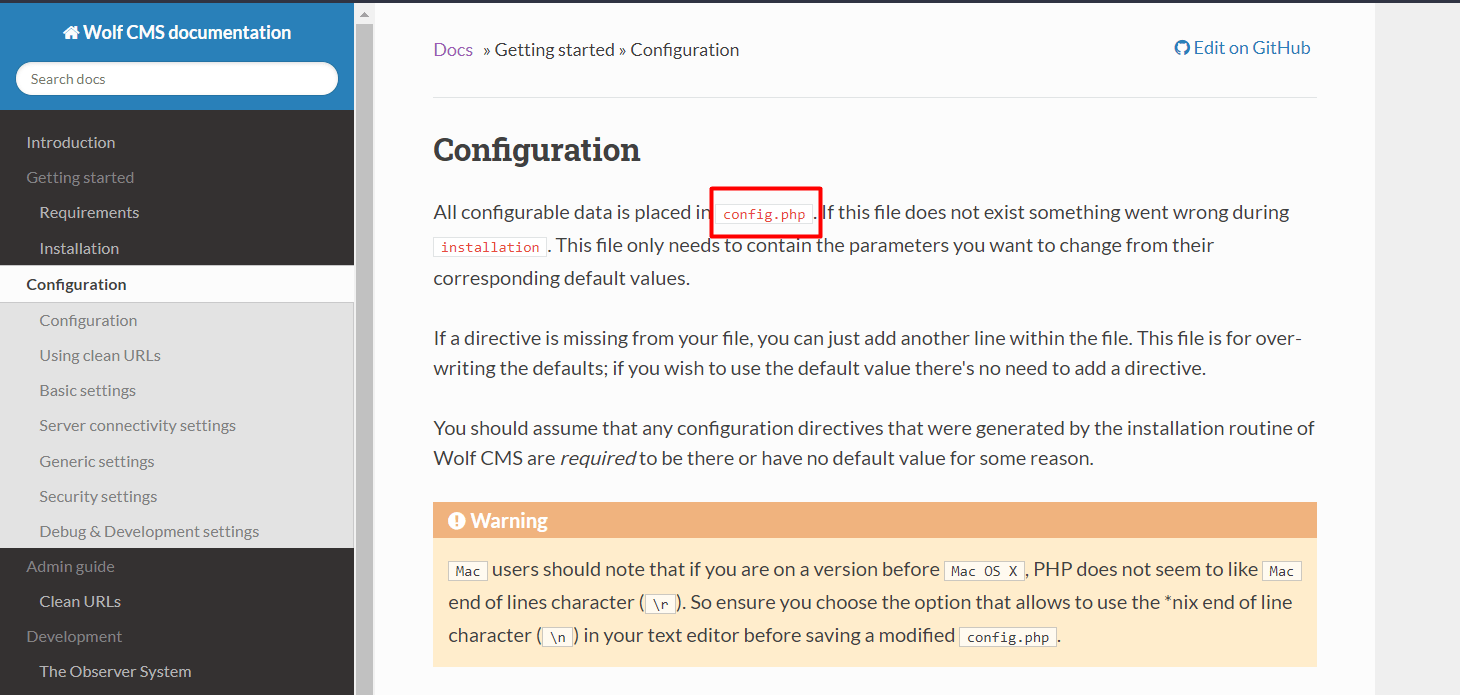The height and width of the screenshot is (695, 1460).
Task: Click 'Getting started' in the breadcrumb
Action: coord(555,50)
